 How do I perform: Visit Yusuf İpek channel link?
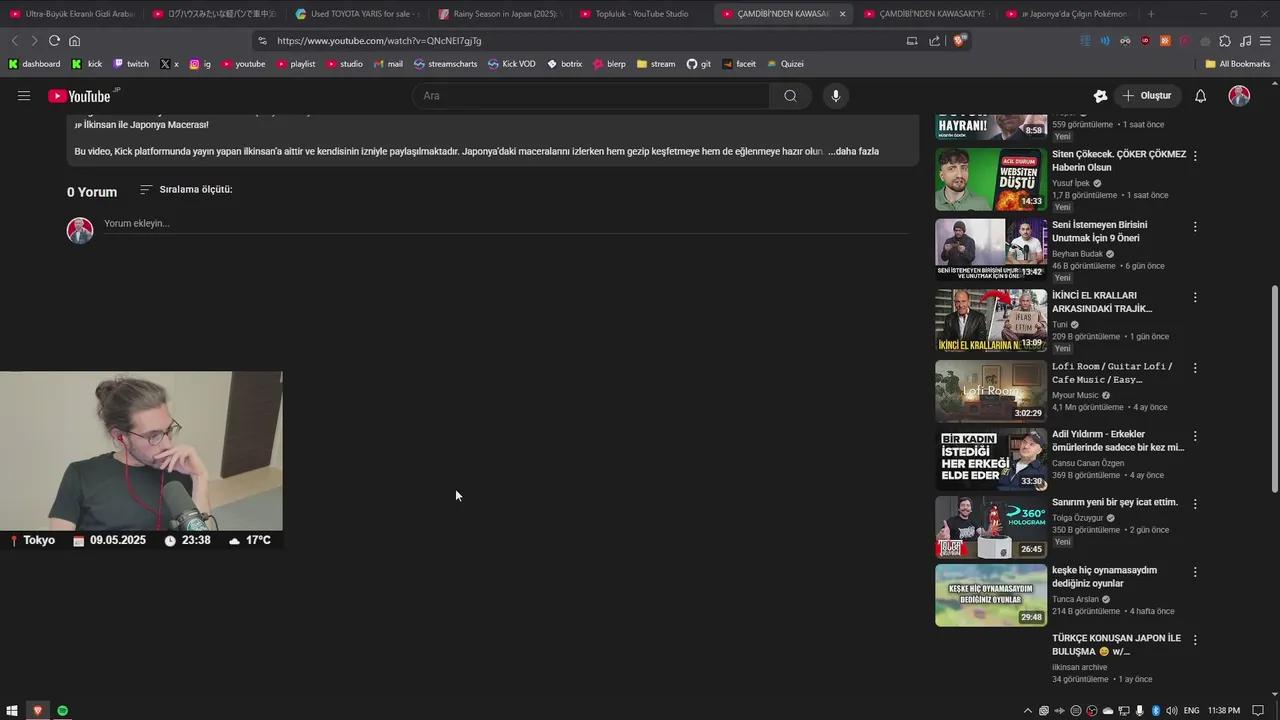[x=1070, y=183]
